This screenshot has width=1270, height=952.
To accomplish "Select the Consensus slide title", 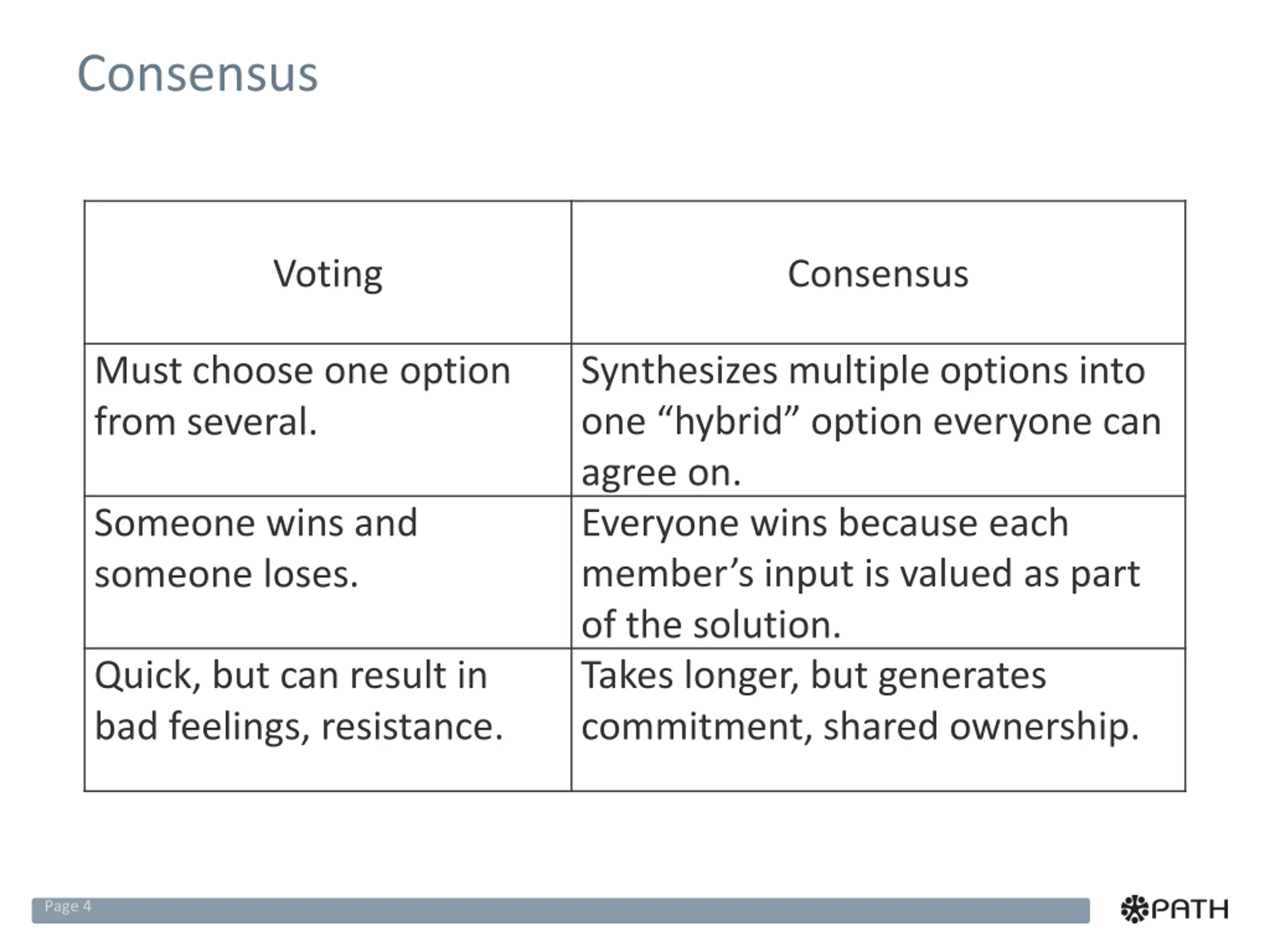I will tap(197, 73).
